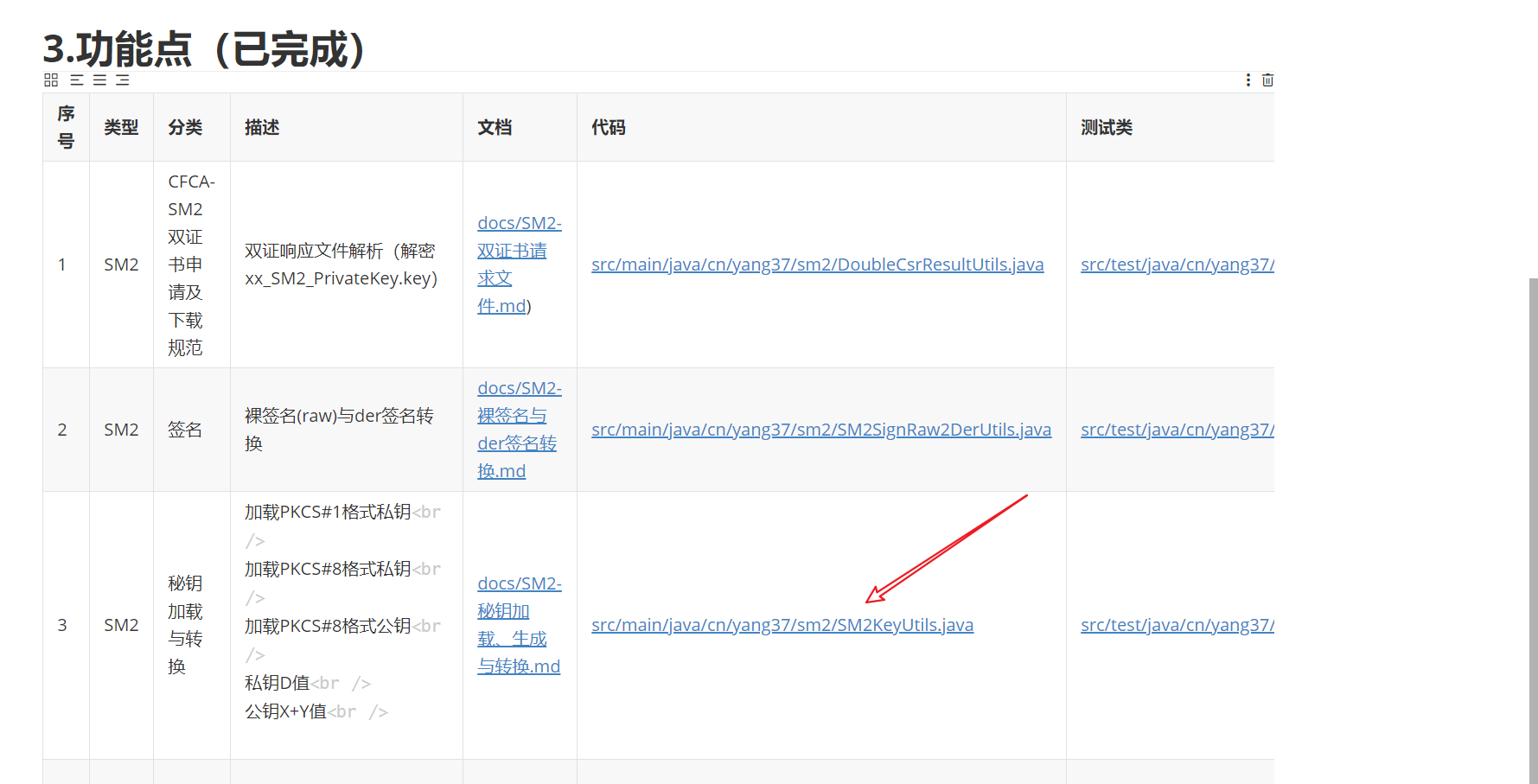Select the 代码 header cell
Screen dimensions: 1538x784
pyautogui.click(x=821, y=127)
